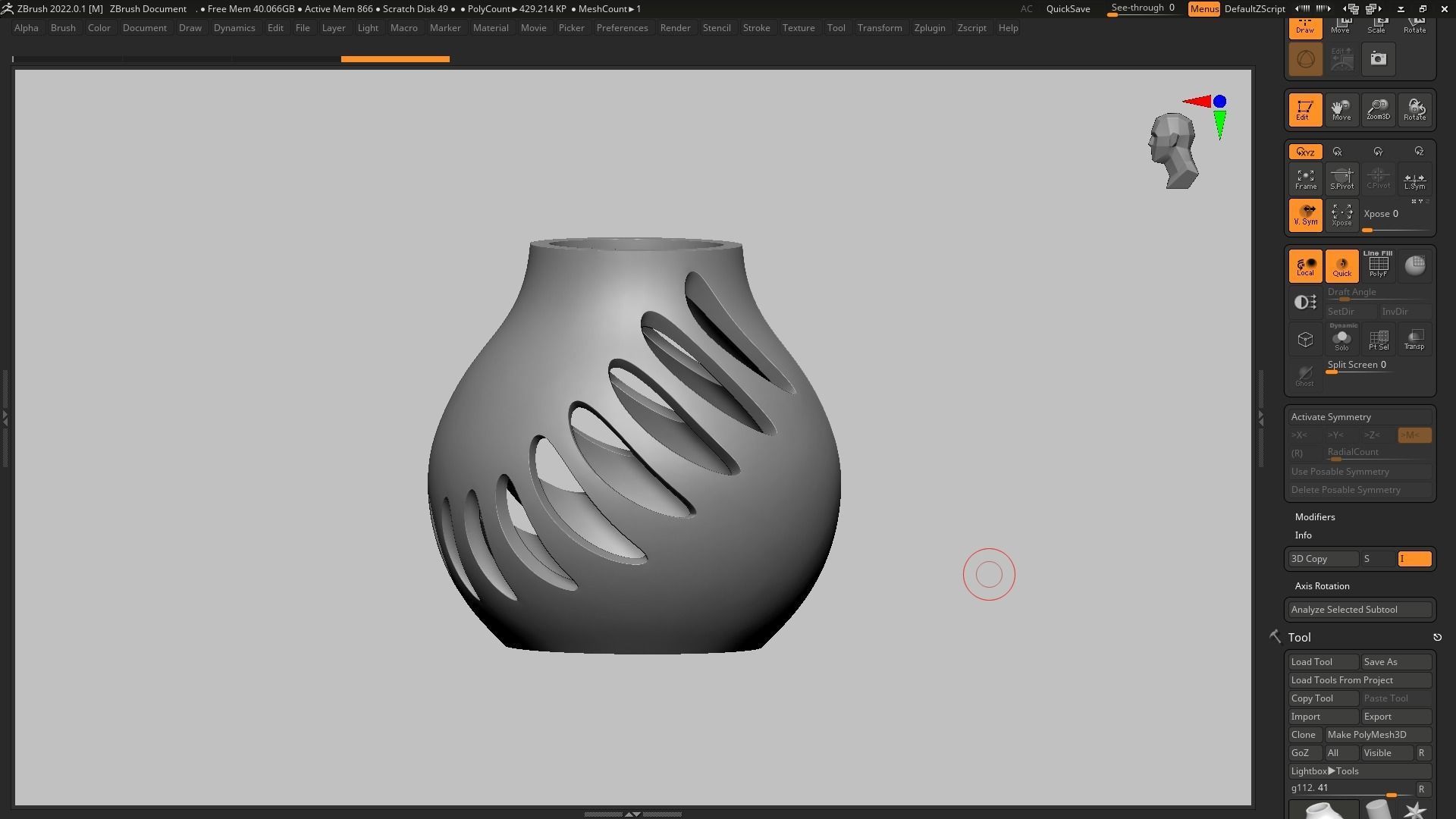Click previous UI colors icon

click(1351, 9)
